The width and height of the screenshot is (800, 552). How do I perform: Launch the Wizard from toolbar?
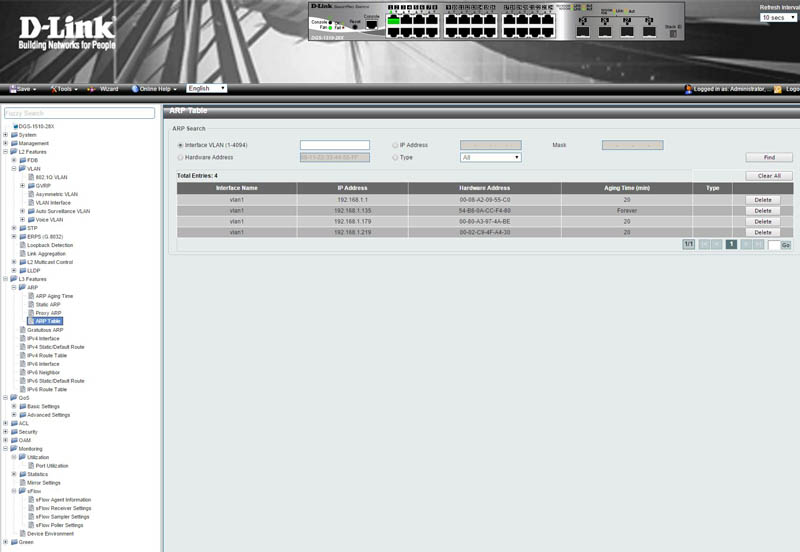point(103,89)
